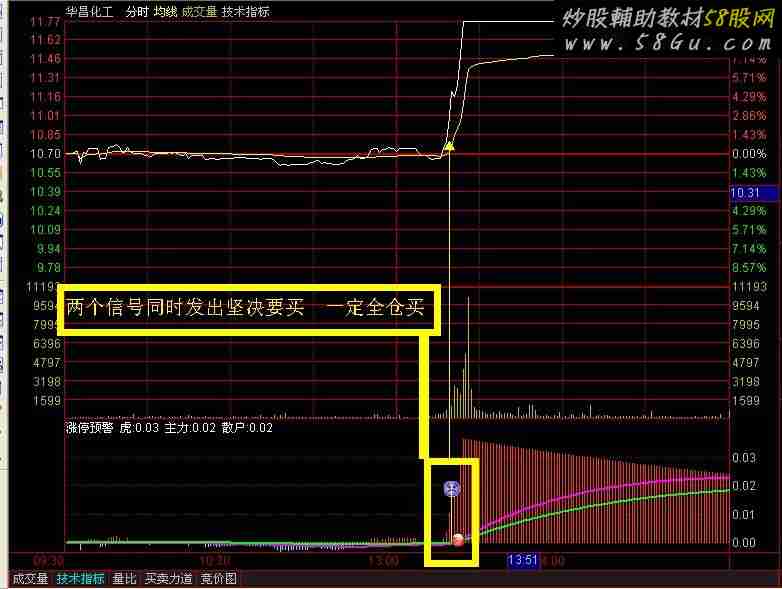Switch to the 竞价图 tab
Screen dimensions: 782x589
(218, 579)
